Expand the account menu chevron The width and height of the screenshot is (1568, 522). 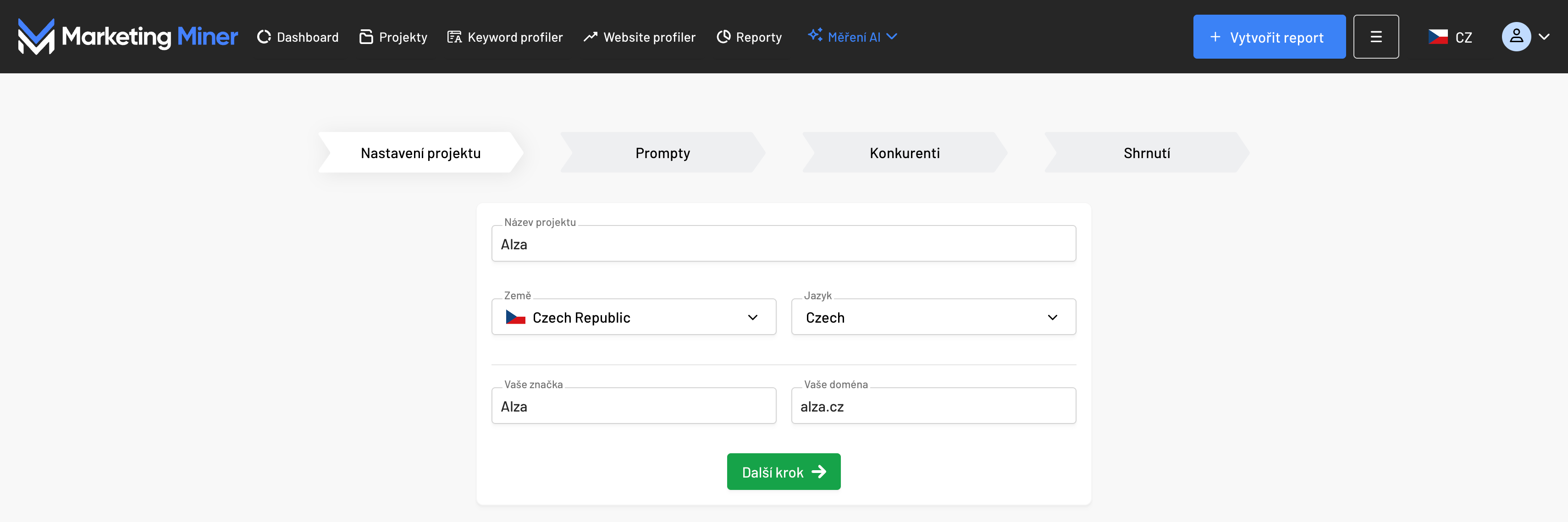click(x=1544, y=37)
